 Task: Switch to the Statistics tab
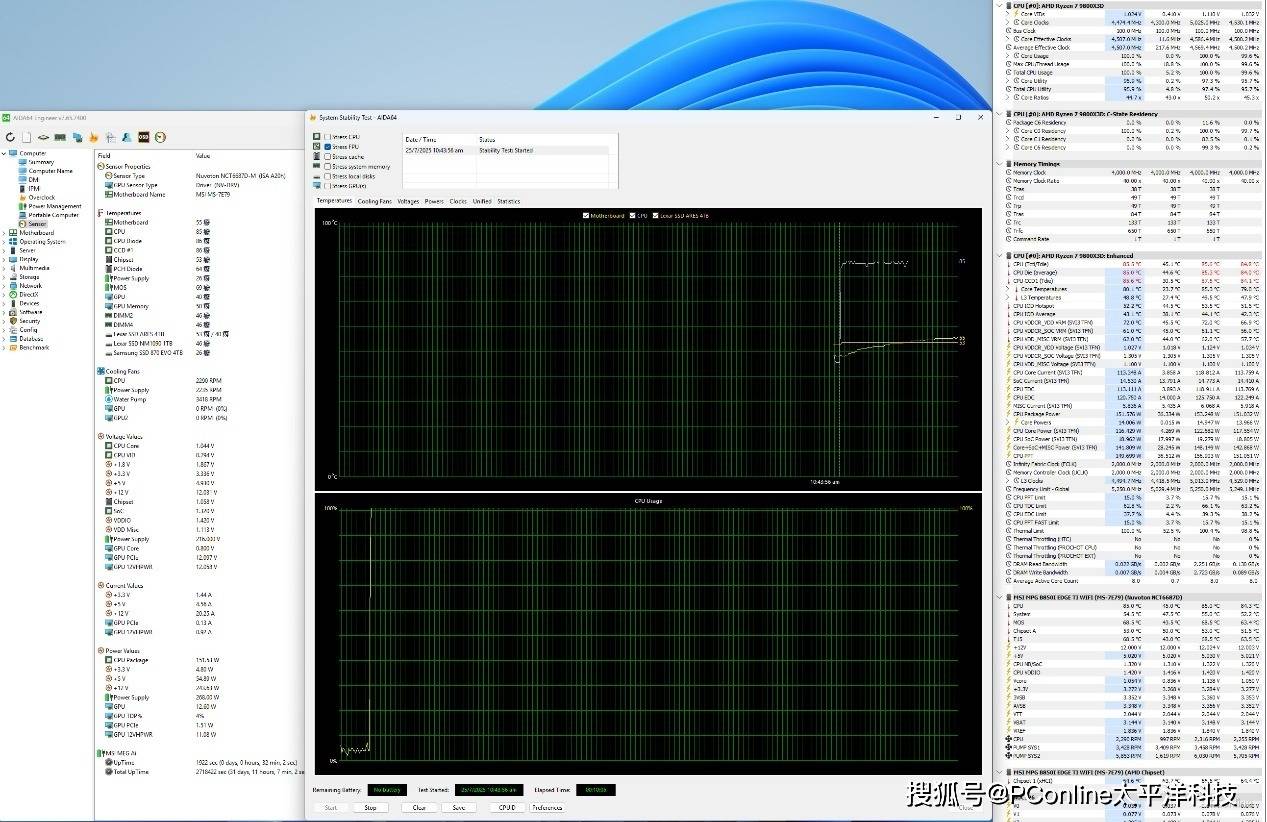pyautogui.click(x=509, y=201)
